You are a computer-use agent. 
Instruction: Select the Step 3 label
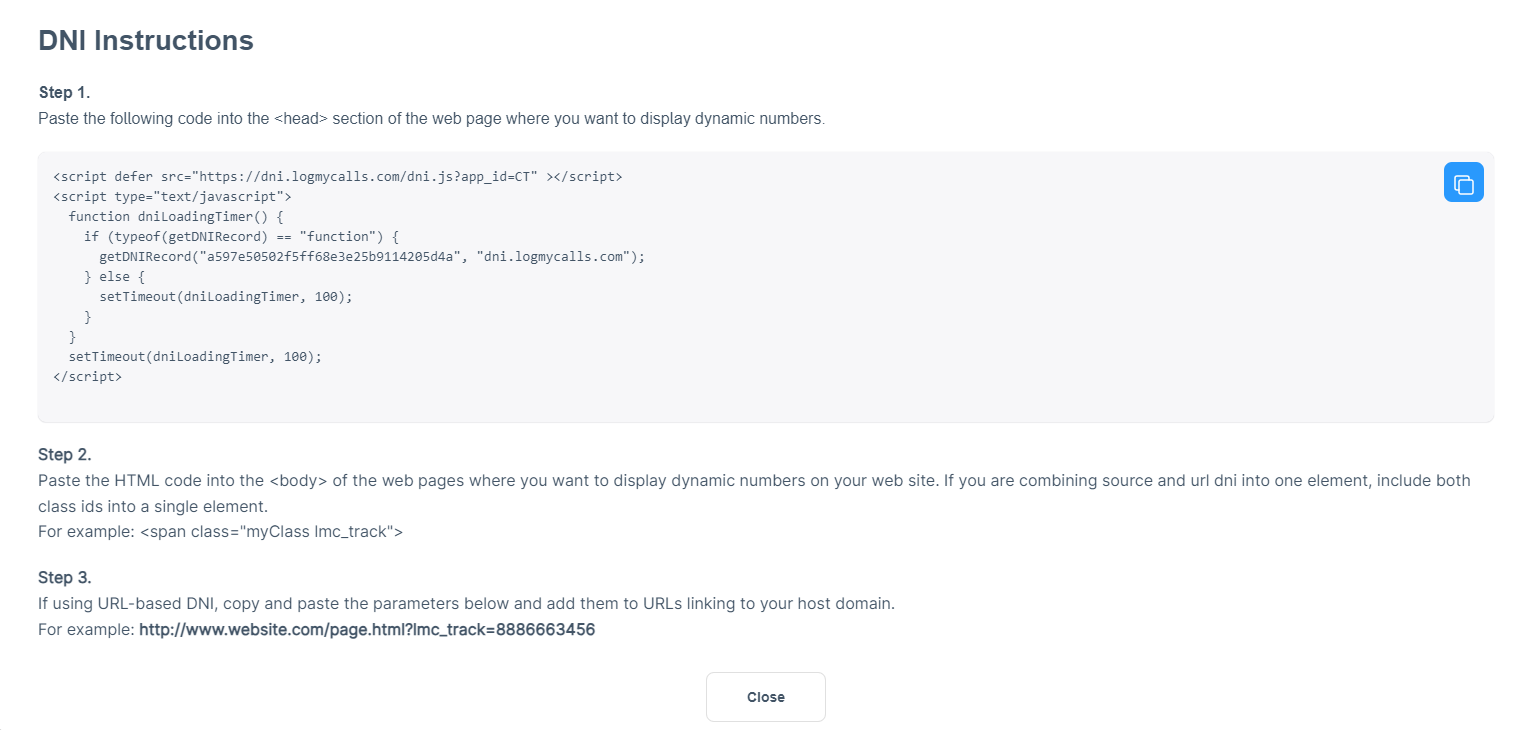click(x=64, y=578)
